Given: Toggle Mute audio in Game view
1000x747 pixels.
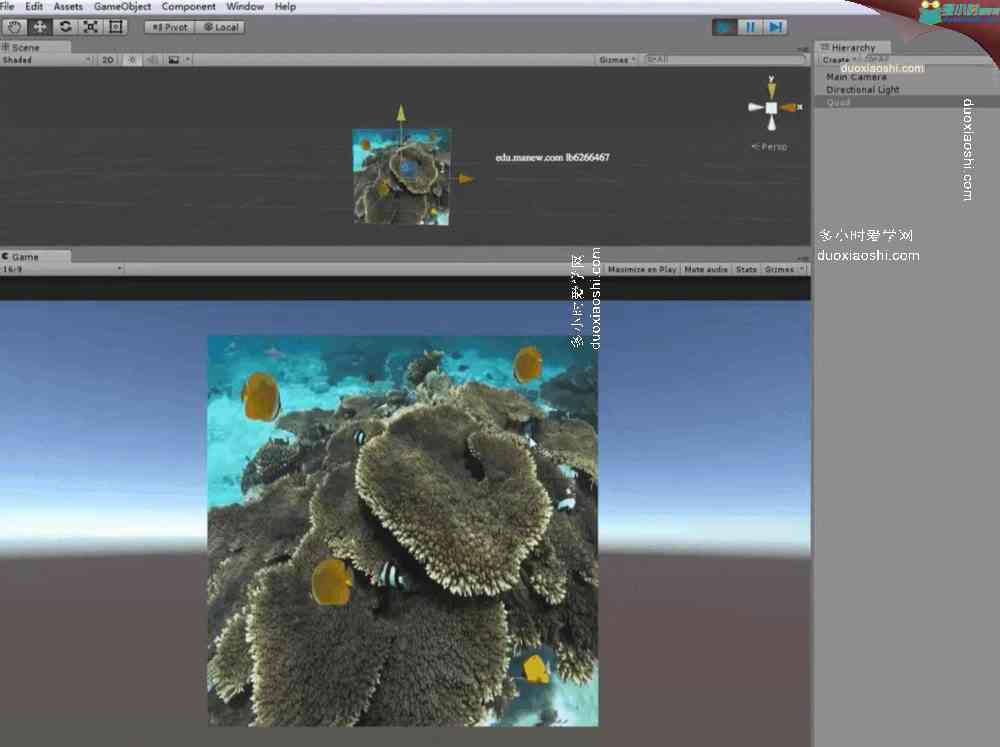Looking at the screenshot, I should 705,269.
